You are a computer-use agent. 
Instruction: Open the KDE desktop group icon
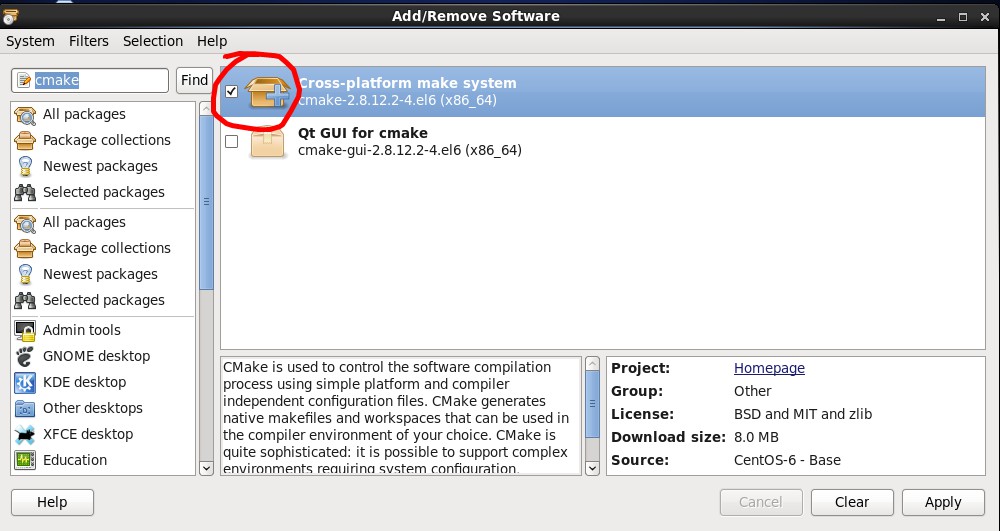(x=25, y=382)
